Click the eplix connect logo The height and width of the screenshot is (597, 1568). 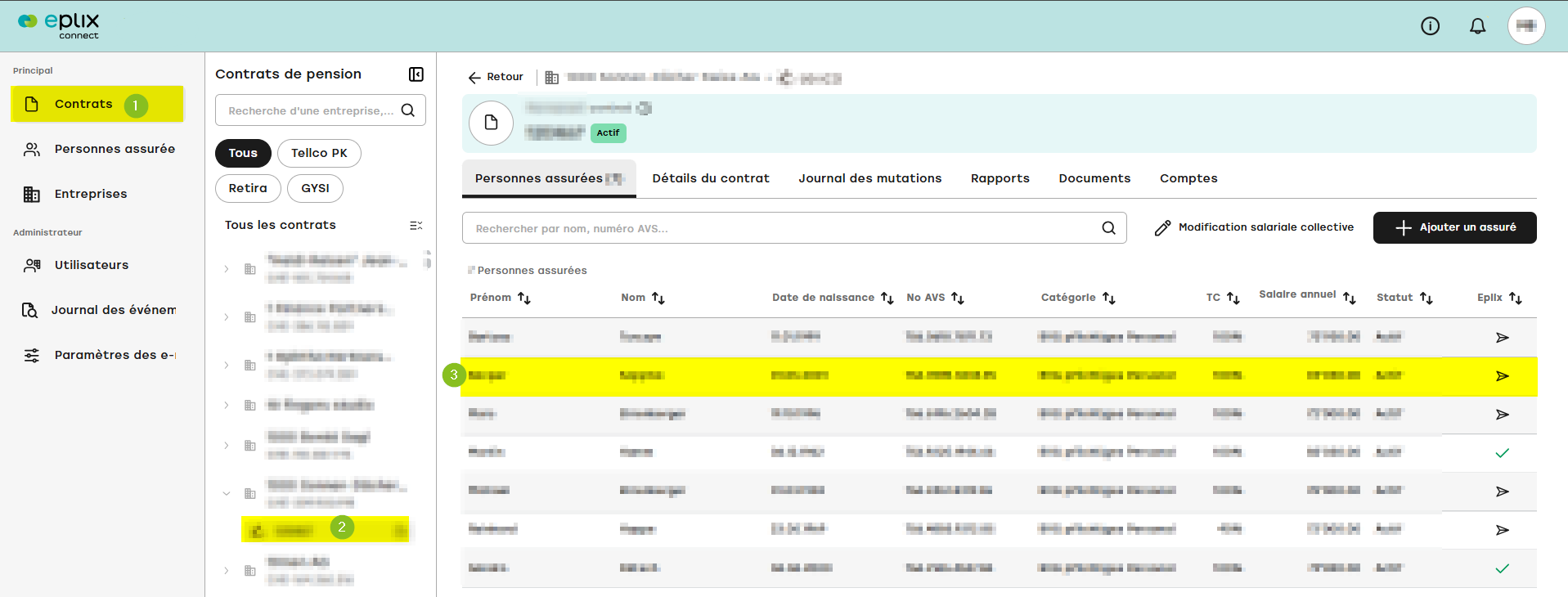point(59,25)
